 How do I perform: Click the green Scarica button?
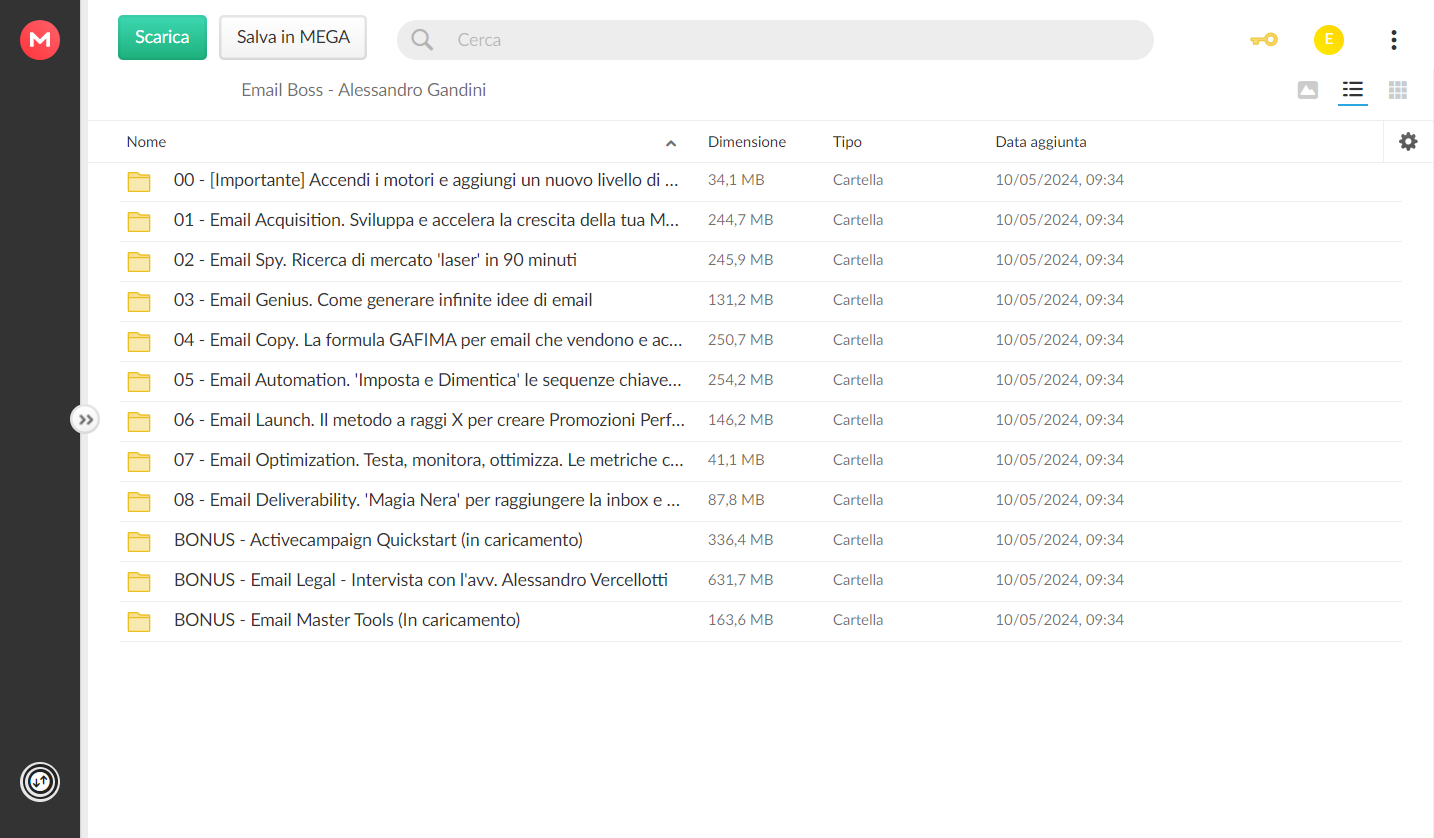162,37
